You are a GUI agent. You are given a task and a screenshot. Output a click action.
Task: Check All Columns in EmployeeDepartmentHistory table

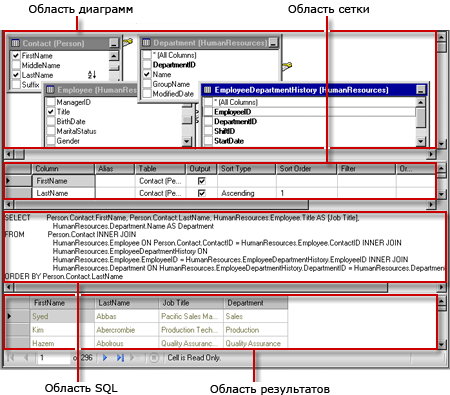coord(208,102)
